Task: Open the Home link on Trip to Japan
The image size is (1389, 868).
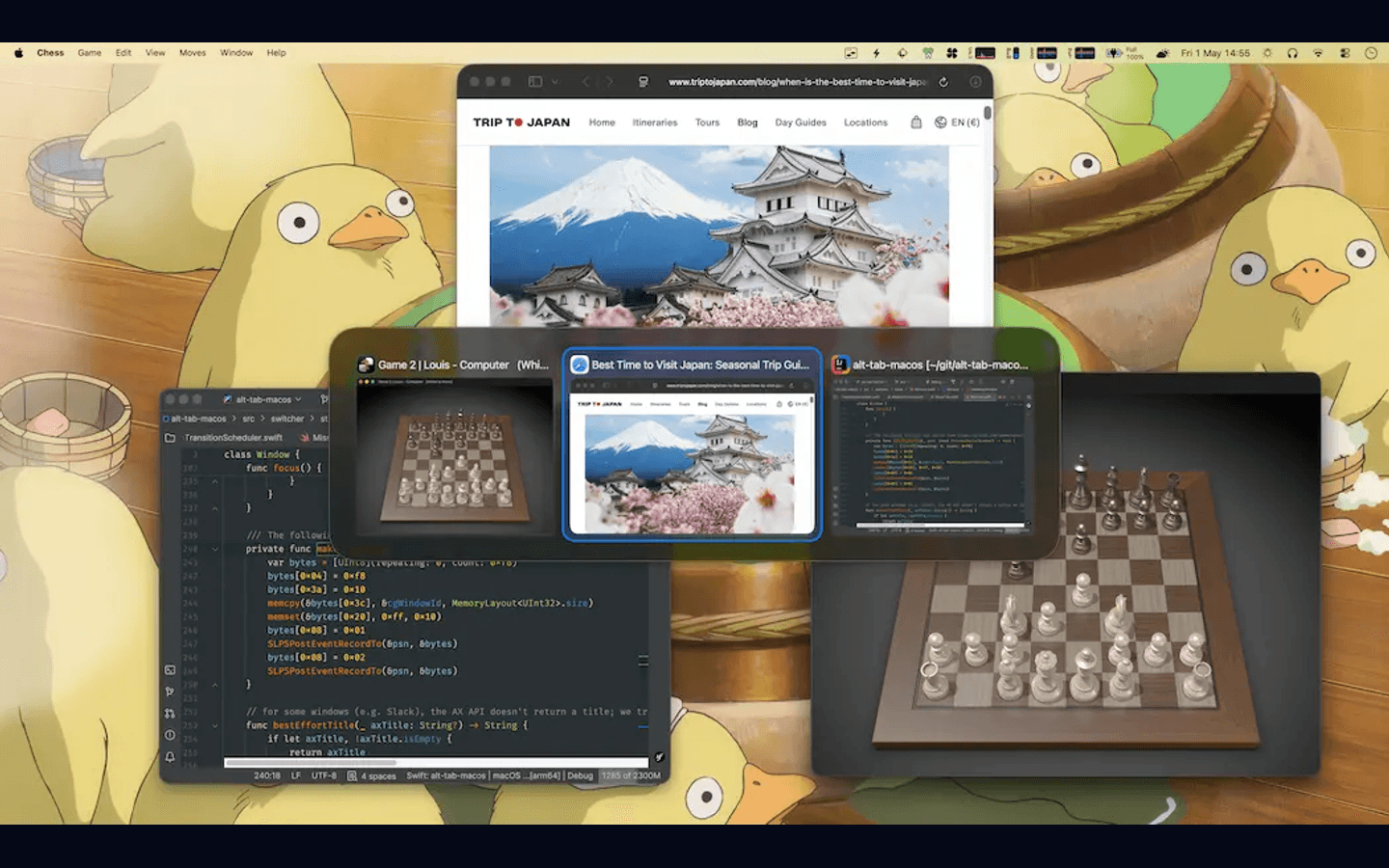Action: coord(602,122)
